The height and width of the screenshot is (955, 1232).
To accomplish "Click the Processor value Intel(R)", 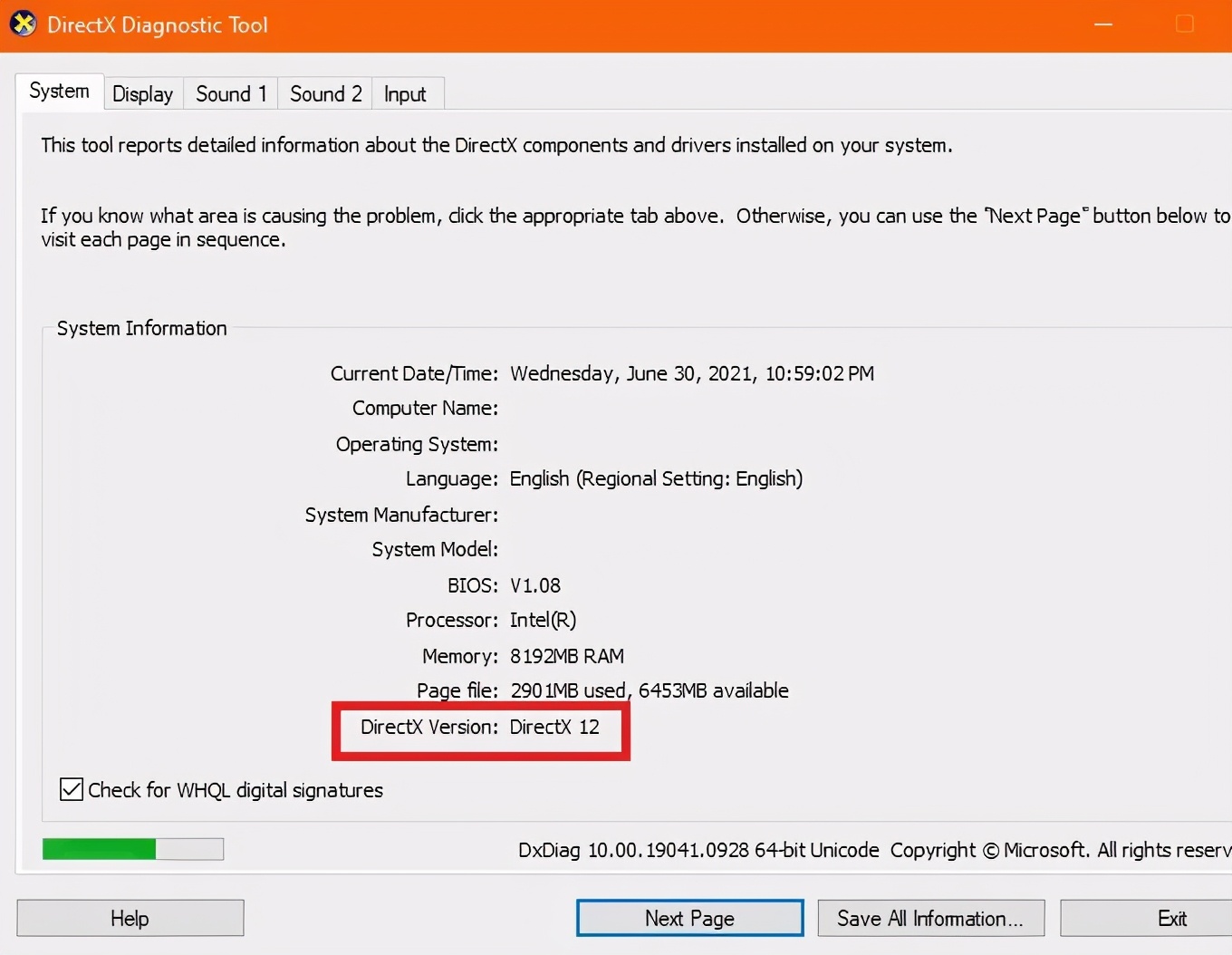I will [544, 620].
